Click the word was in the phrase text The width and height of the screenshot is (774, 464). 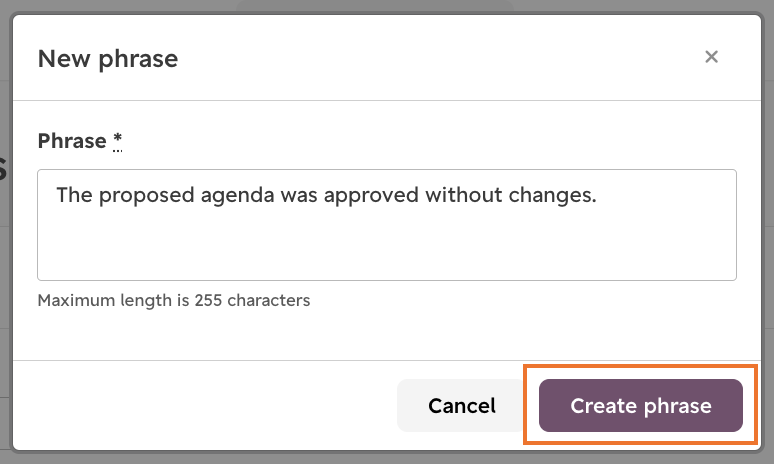[299, 196]
